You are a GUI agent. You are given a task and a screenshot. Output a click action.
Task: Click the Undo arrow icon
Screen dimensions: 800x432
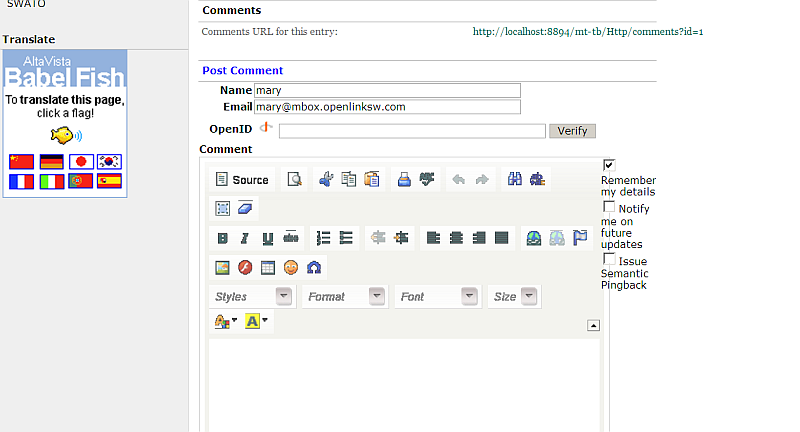pos(459,180)
